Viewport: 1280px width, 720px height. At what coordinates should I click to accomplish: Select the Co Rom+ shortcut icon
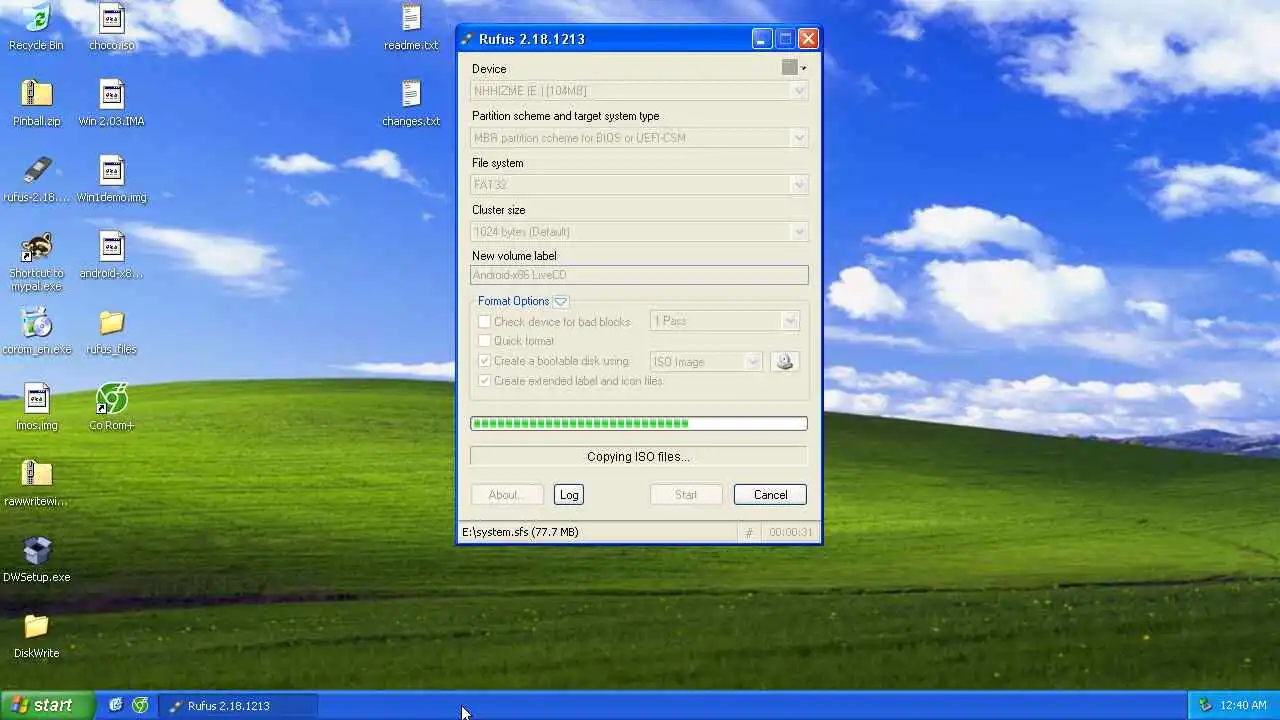coord(112,398)
